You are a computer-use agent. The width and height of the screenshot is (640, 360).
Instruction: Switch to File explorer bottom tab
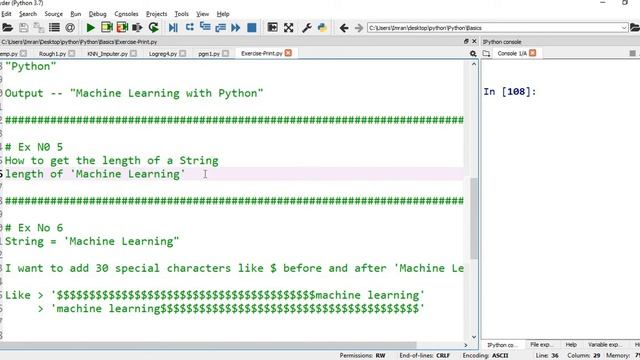tap(541, 345)
